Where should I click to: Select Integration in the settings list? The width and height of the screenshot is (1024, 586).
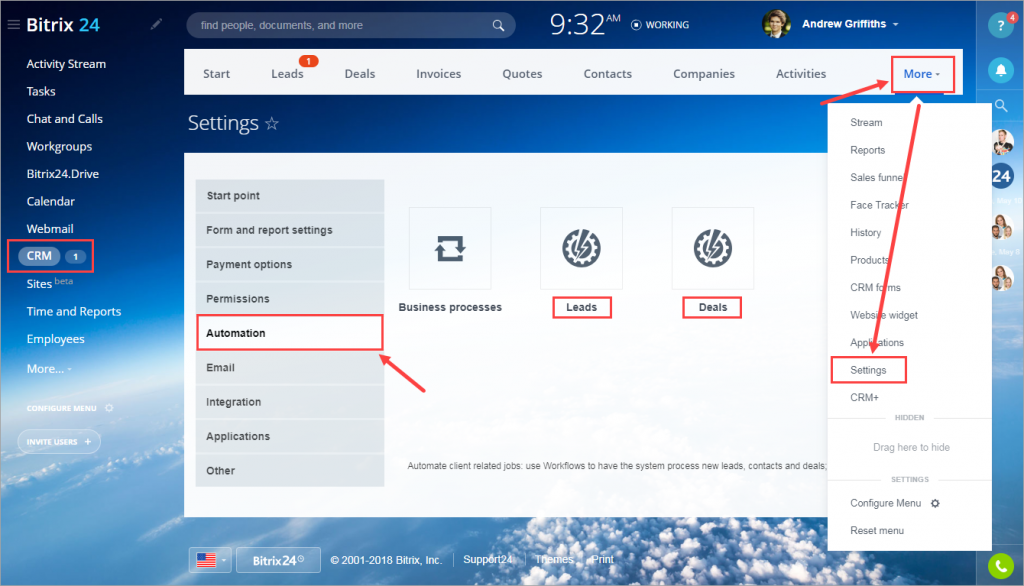point(290,402)
